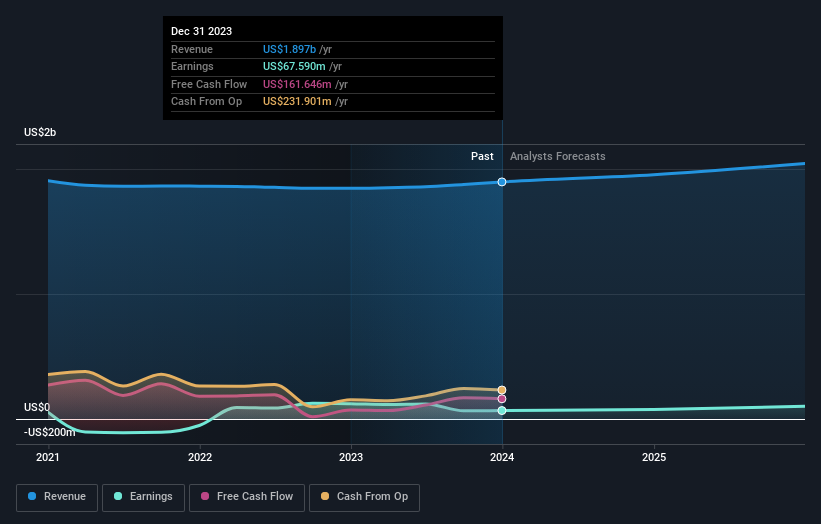Toggle the Free Cash Flow legend button
The height and width of the screenshot is (524, 821).
pos(247,497)
